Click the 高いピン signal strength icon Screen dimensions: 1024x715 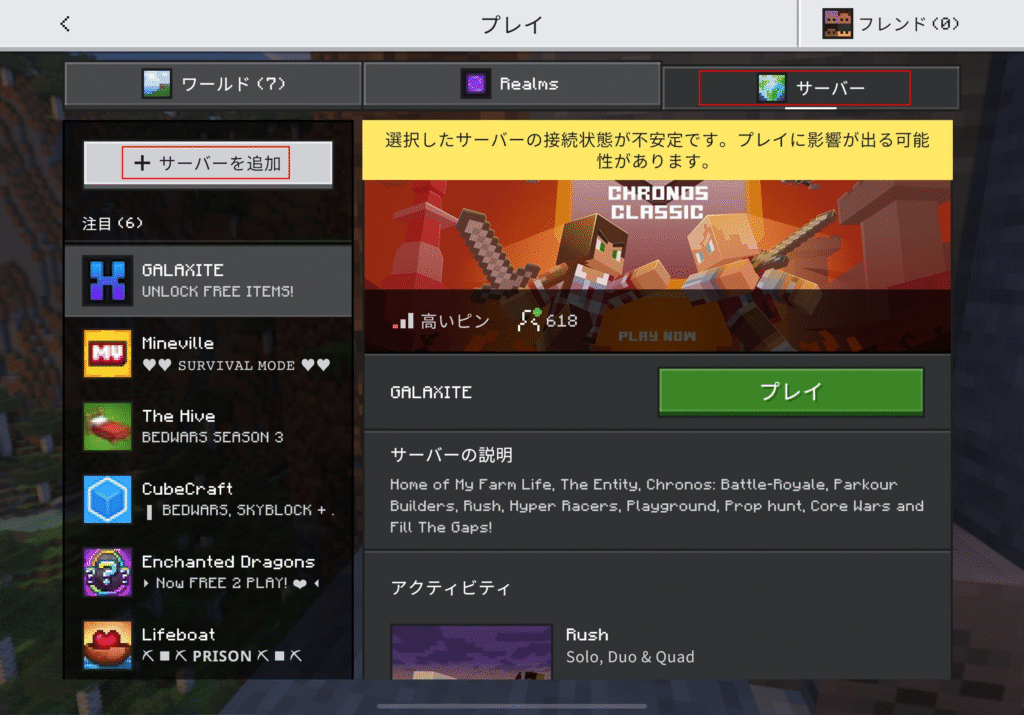(403, 321)
